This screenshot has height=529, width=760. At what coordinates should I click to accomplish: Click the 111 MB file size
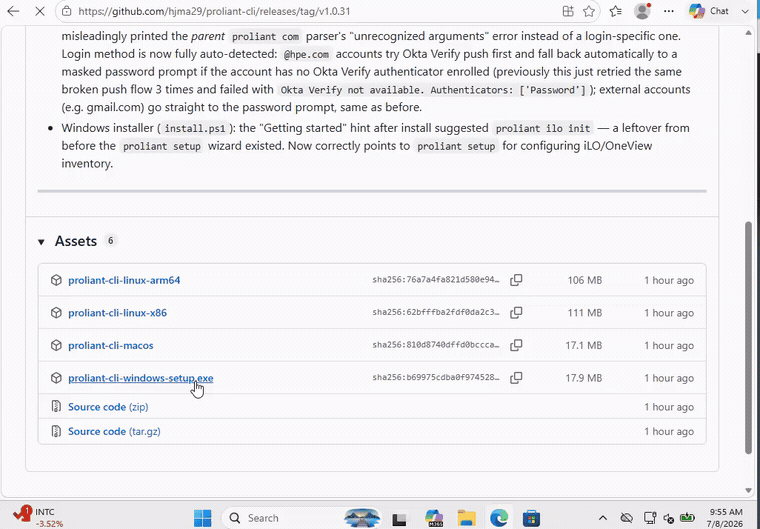pos(585,313)
